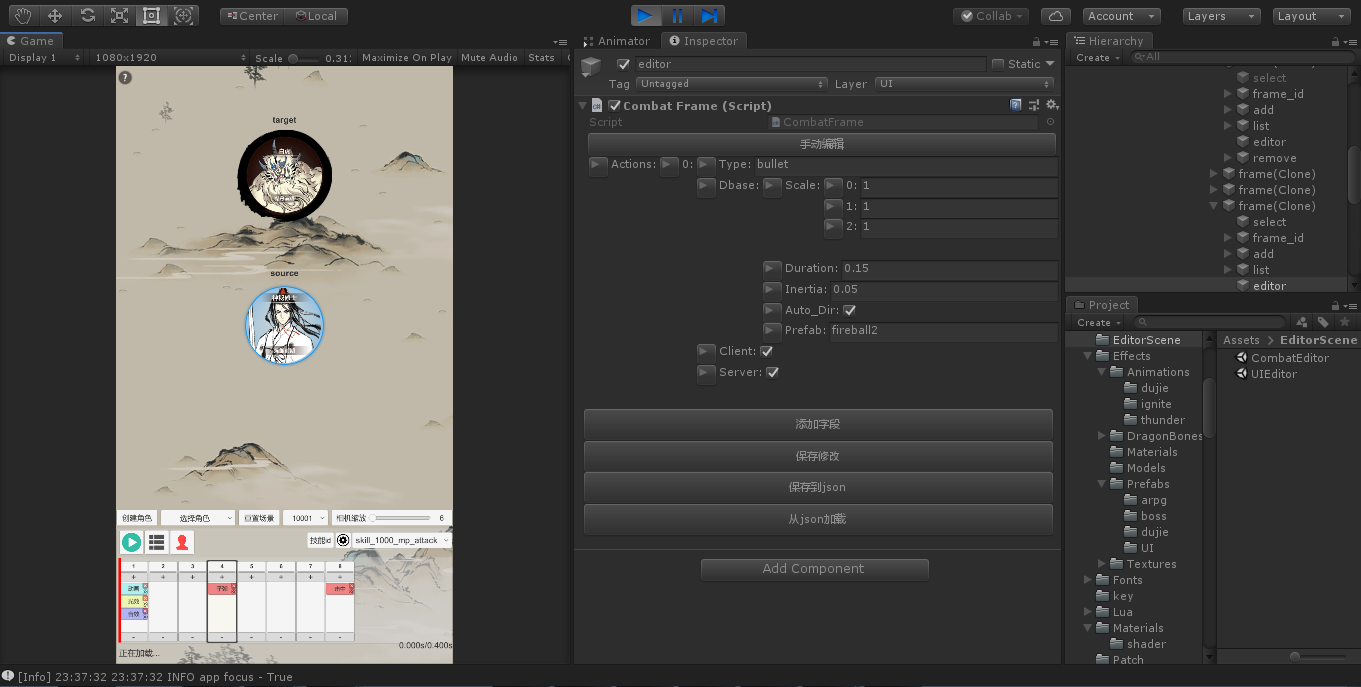Screen dimensions: 1361x687
Task: Toggle Mute Audio in Game view
Action: tap(489, 58)
